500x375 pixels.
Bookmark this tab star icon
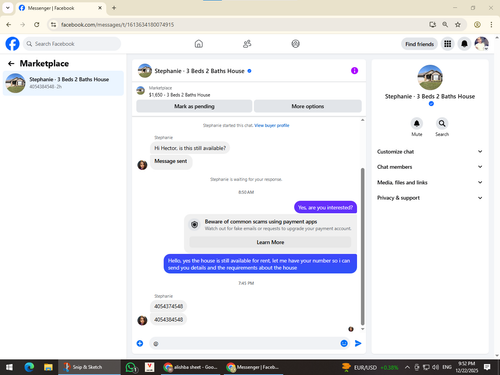pyautogui.click(x=458, y=24)
